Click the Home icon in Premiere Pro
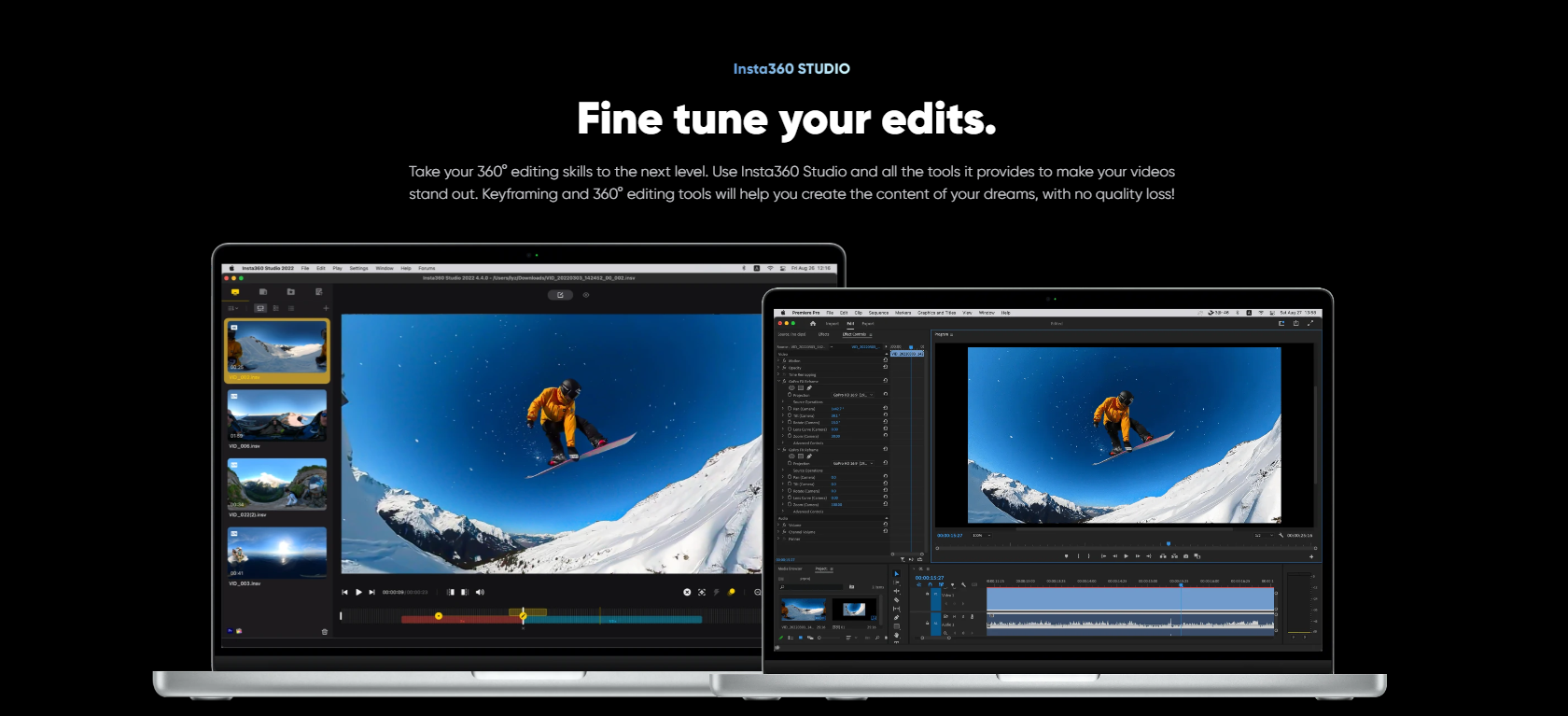This screenshot has width=1568, height=716. point(812,324)
